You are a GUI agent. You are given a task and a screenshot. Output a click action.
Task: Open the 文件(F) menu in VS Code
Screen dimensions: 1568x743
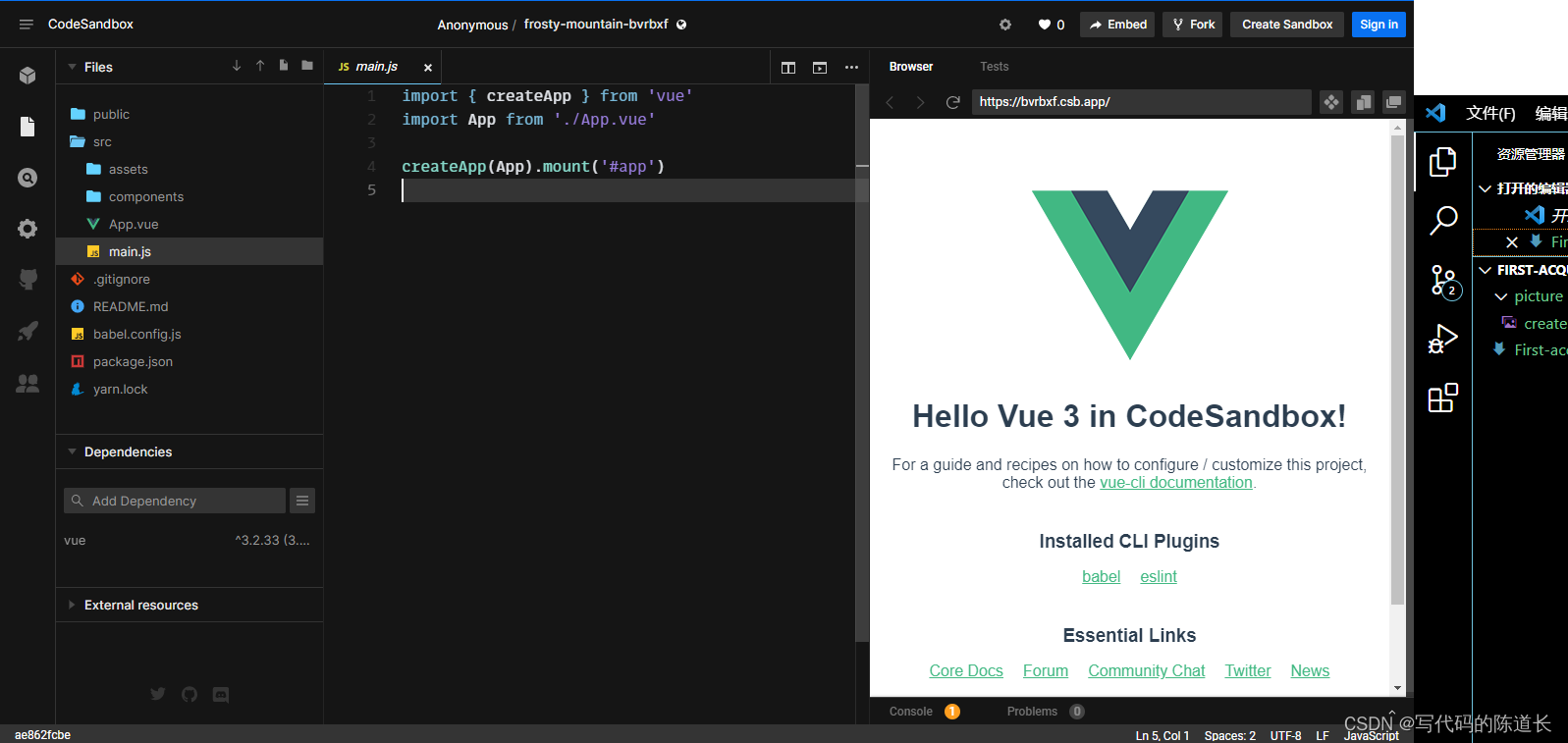[1490, 113]
